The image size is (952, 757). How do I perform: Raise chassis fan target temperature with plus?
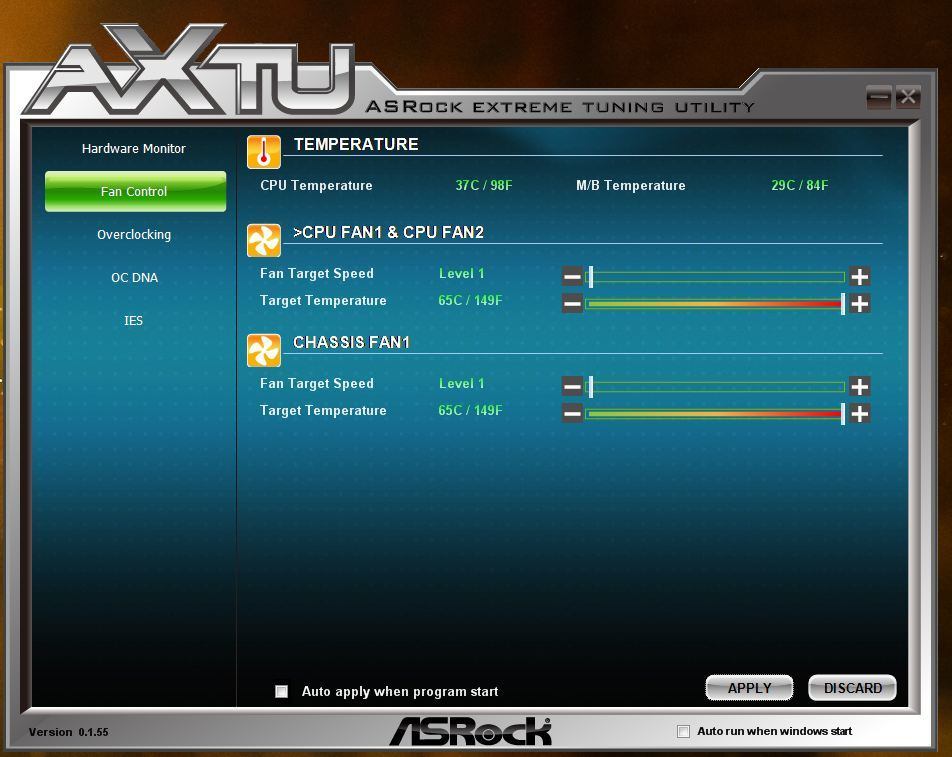[x=859, y=414]
